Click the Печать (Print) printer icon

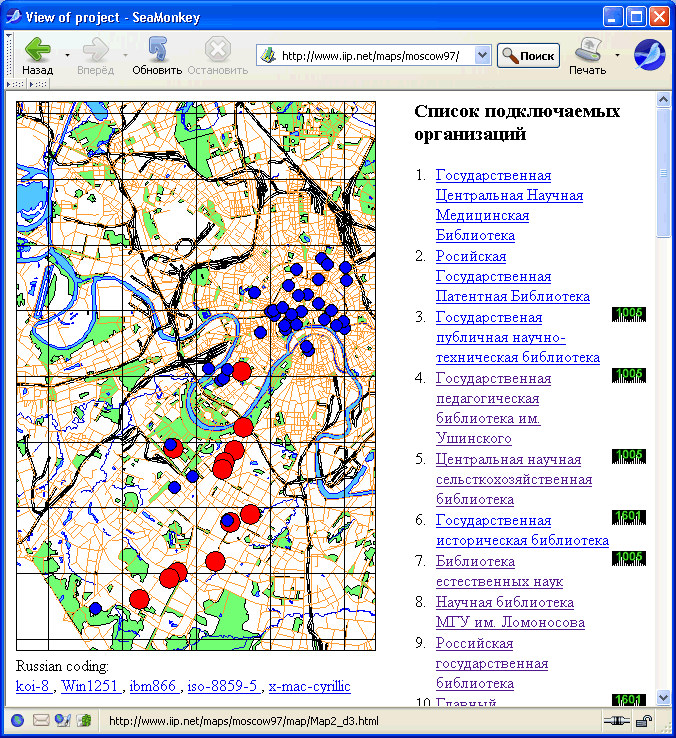point(588,49)
